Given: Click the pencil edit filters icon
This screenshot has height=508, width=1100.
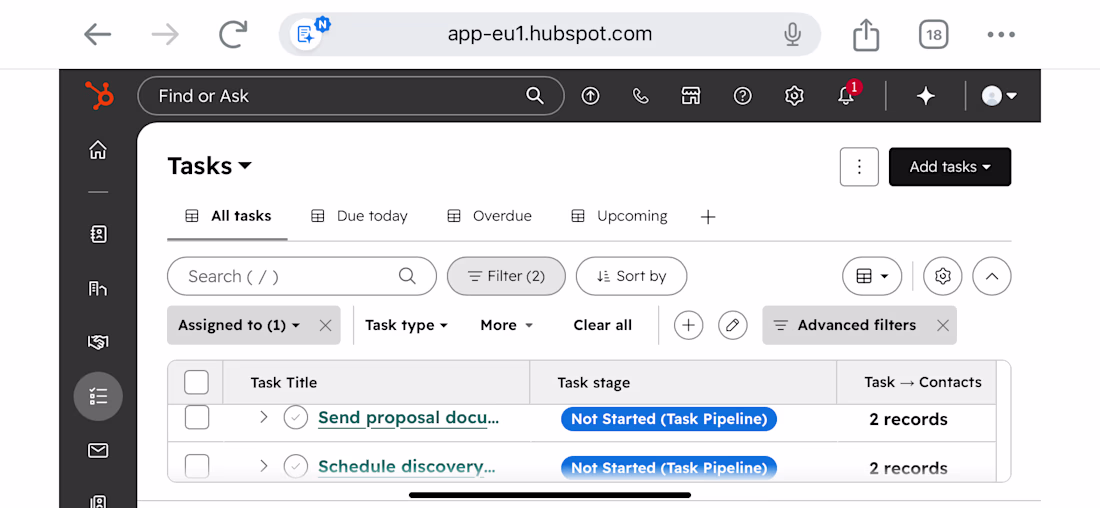Looking at the screenshot, I should [732, 325].
